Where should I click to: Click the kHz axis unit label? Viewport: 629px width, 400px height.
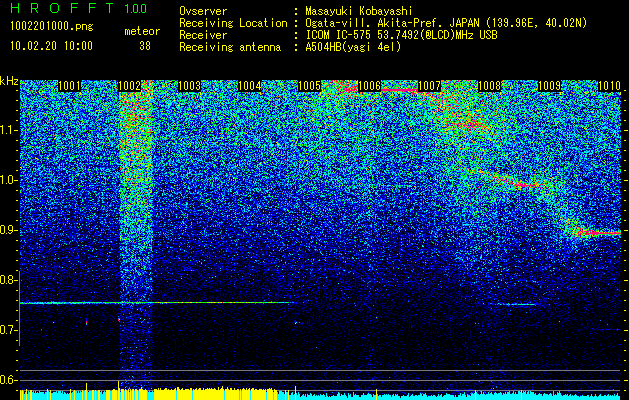click(9, 81)
